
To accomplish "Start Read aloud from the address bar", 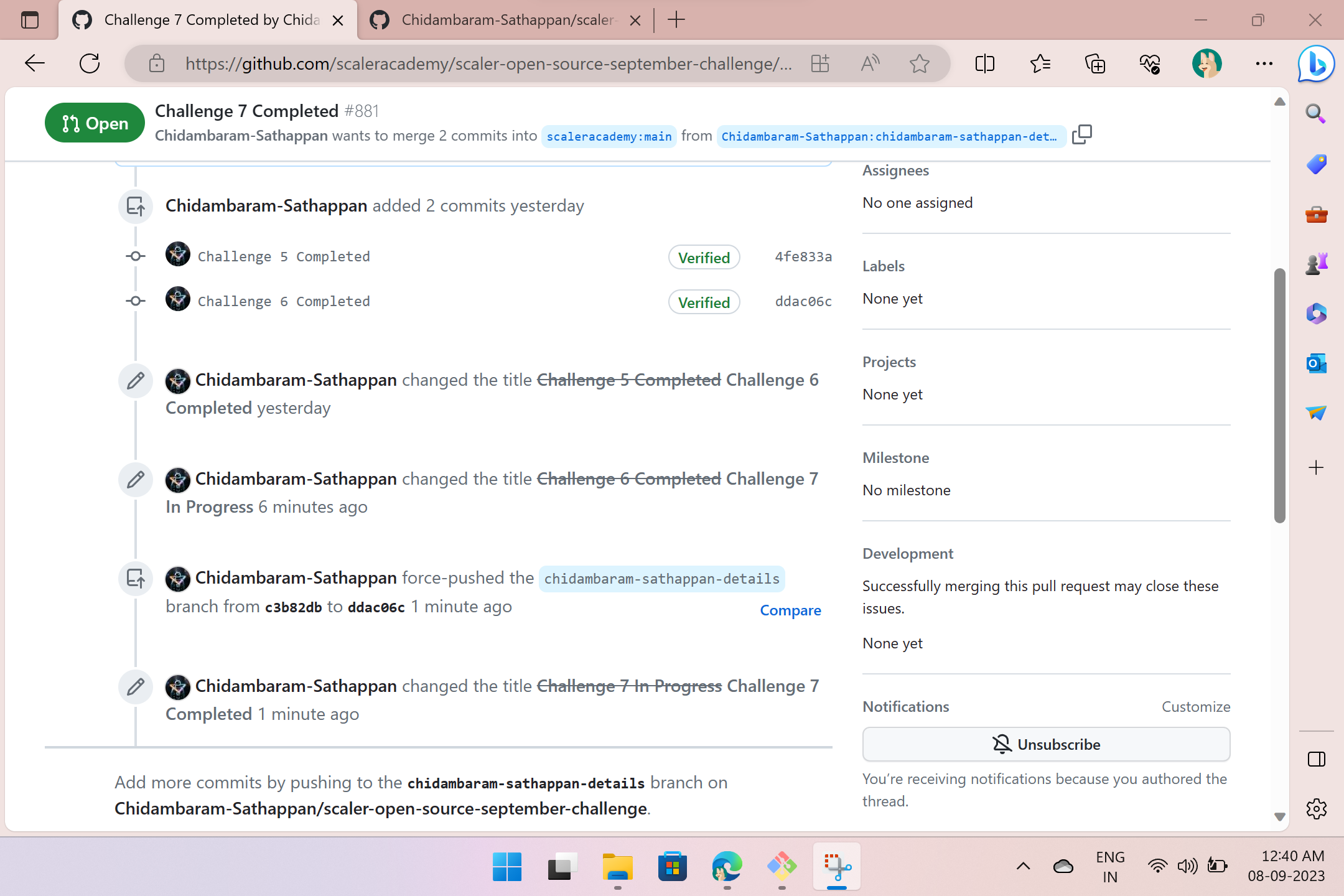I will (x=870, y=63).
